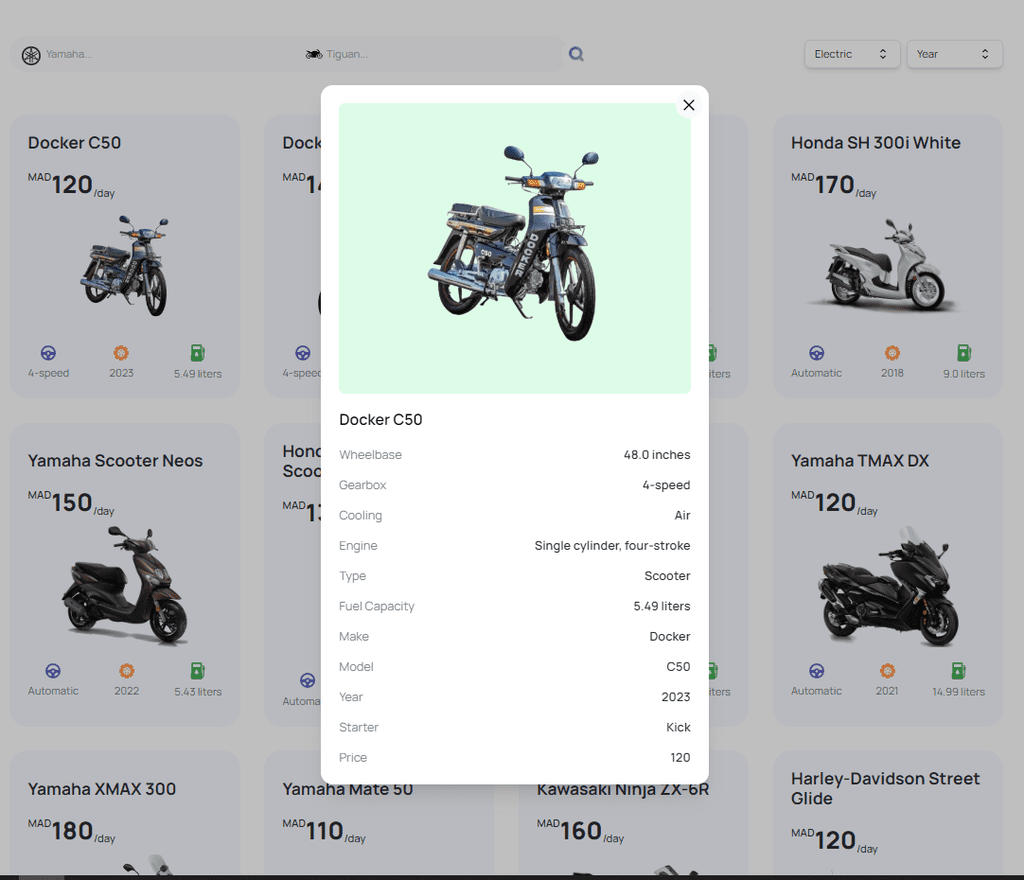Image resolution: width=1024 pixels, height=880 pixels.
Task: Click the Docker C50 card motorcycle image
Action: point(124,266)
